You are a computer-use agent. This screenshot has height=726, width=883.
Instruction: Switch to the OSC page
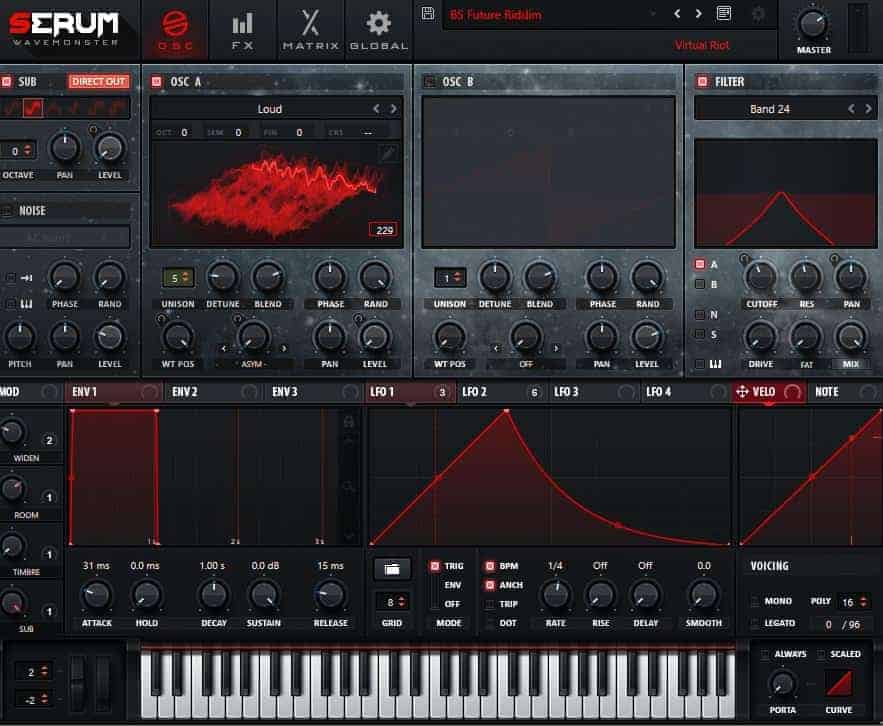pos(176,30)
